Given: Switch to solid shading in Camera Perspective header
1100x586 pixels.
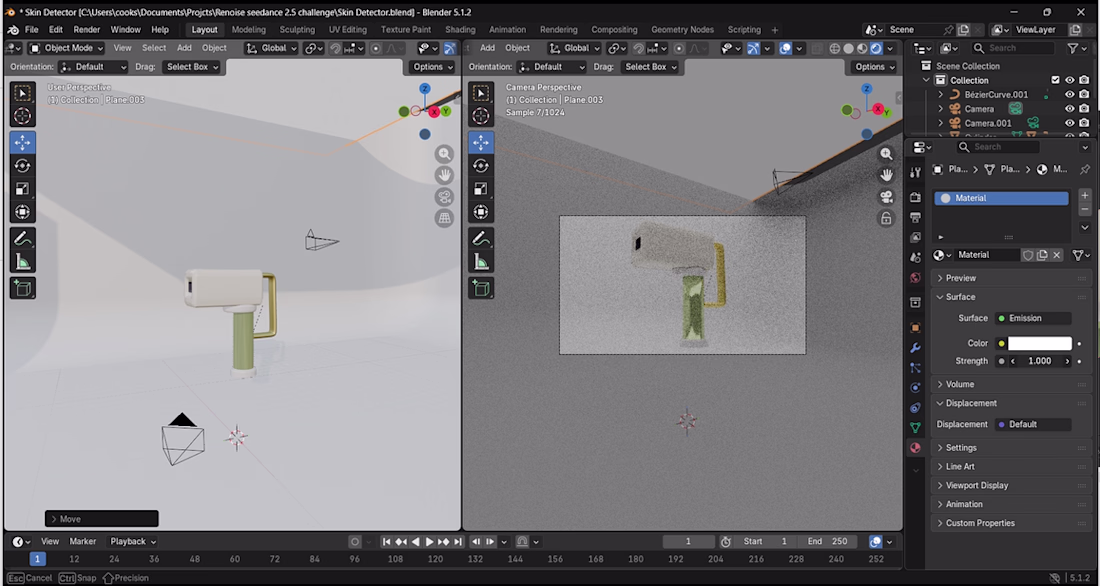Looking at the screenshot, I should 849,48.
